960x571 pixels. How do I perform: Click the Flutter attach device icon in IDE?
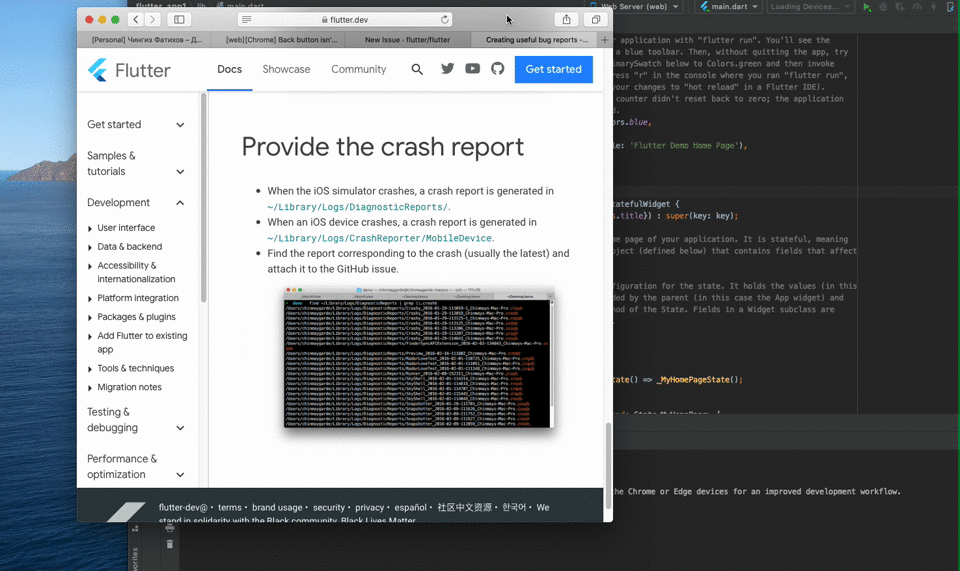click(950, 7)
